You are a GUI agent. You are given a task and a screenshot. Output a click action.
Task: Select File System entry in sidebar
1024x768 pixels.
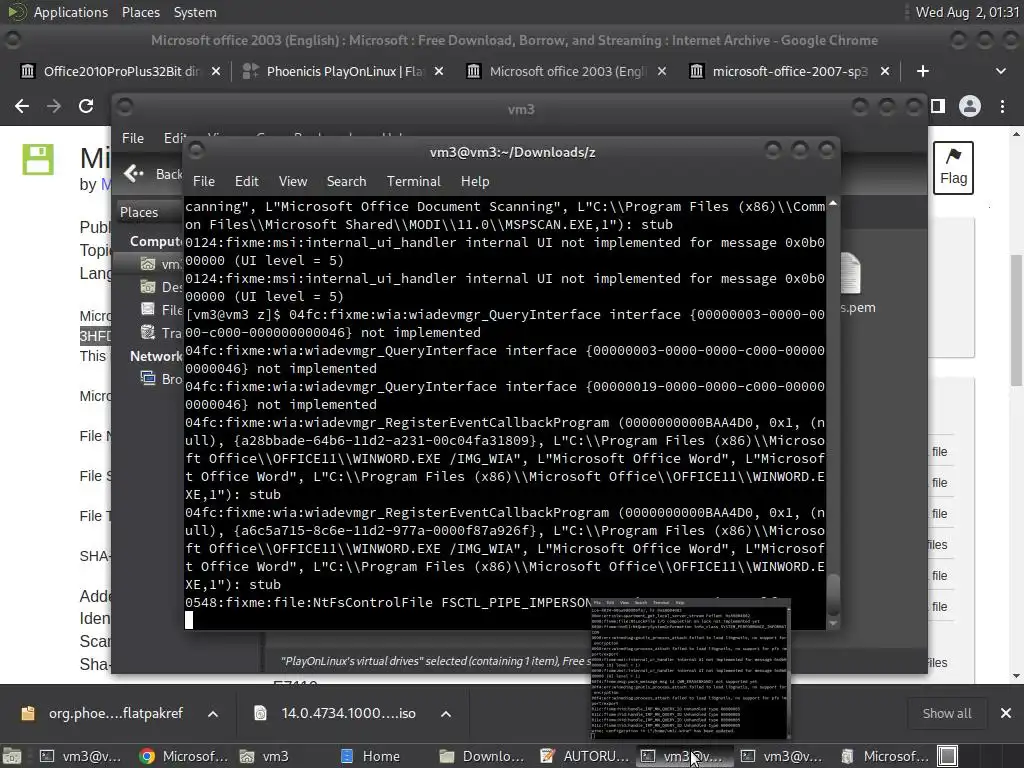(x=161, y=310)
